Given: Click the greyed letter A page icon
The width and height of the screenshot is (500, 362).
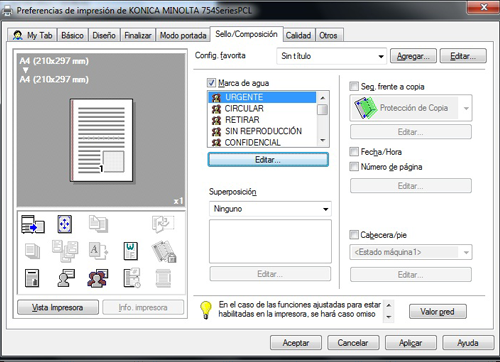Looking at the screenshot, I should click(98, 251).
